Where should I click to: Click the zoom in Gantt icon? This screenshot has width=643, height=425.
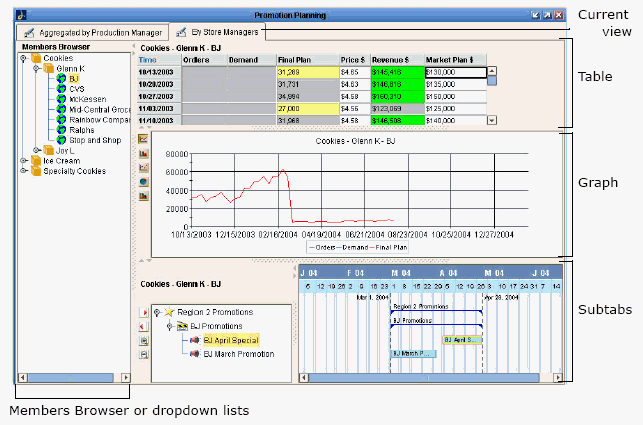coord(144,340)
